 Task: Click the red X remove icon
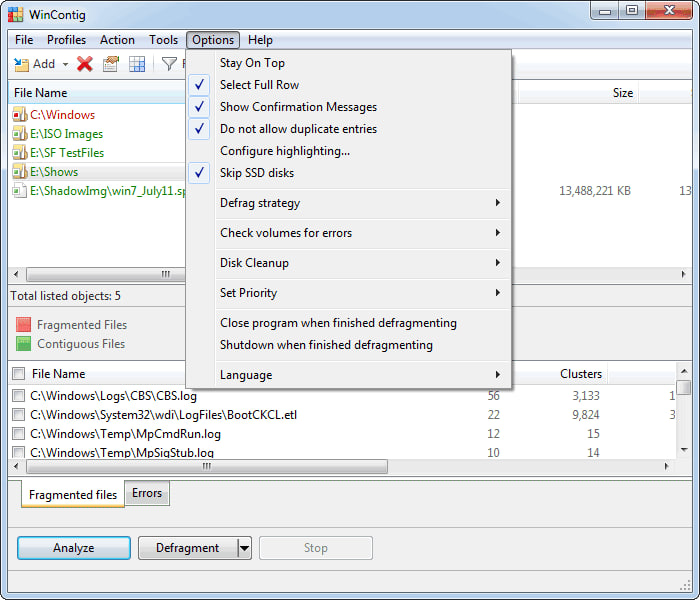click(84, 64)
